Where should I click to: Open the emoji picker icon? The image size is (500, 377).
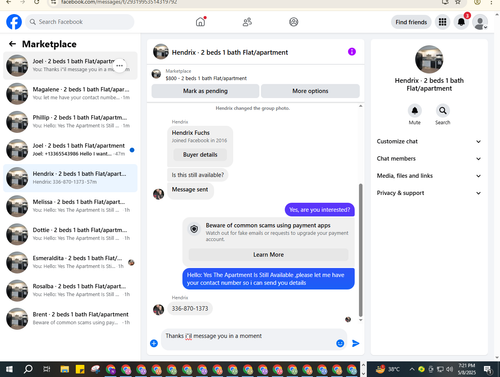340,343
